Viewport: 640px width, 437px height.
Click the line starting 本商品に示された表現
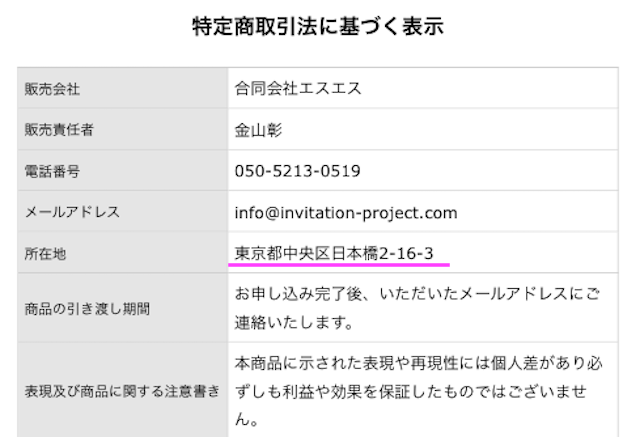418,363
